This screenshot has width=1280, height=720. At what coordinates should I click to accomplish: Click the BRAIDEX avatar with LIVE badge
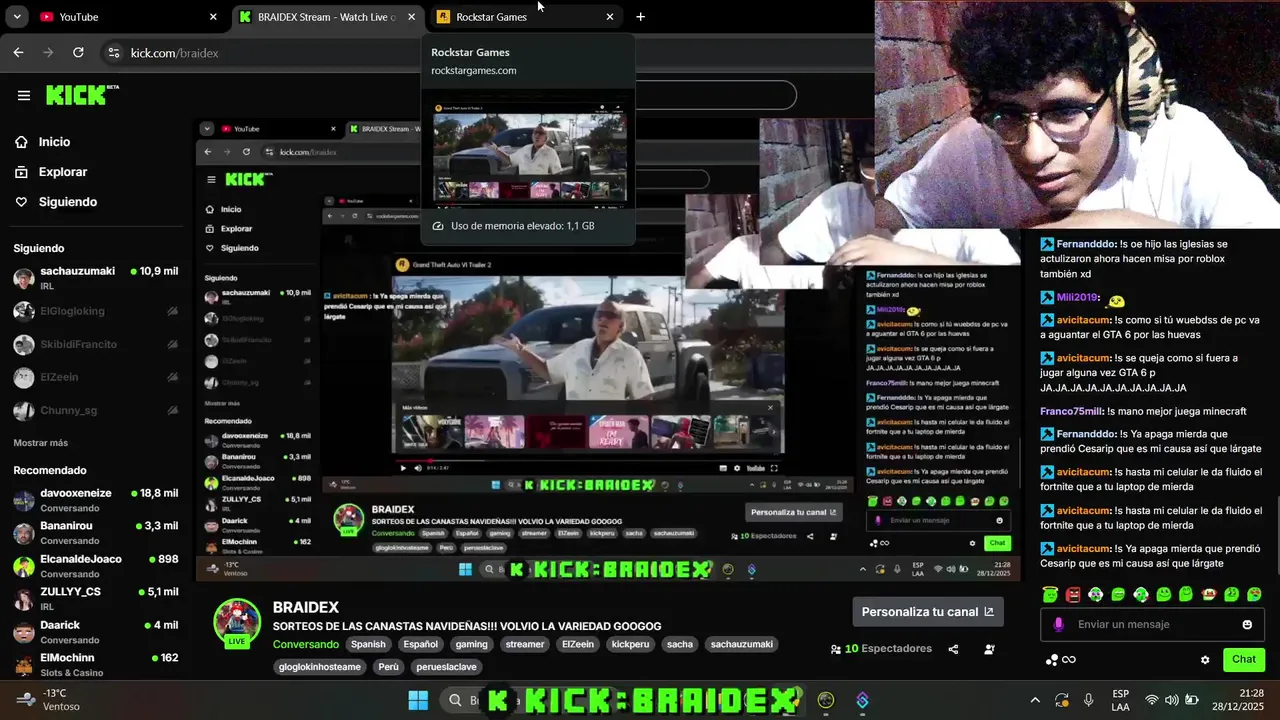[237, 625]
